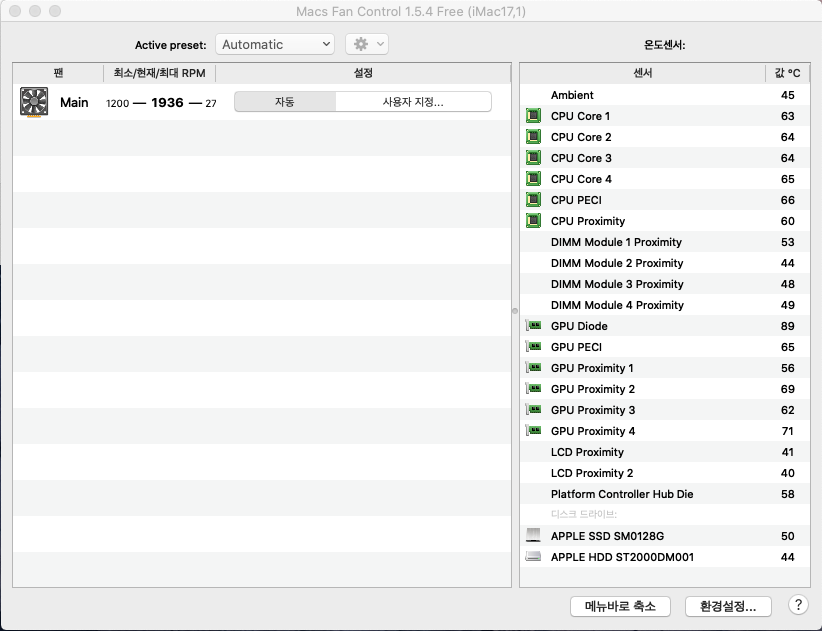The width and height of the screenshot is (822, 631).
Task: Select the 사용자 지정... custom fan mode
Action: (x=413, y=102)
